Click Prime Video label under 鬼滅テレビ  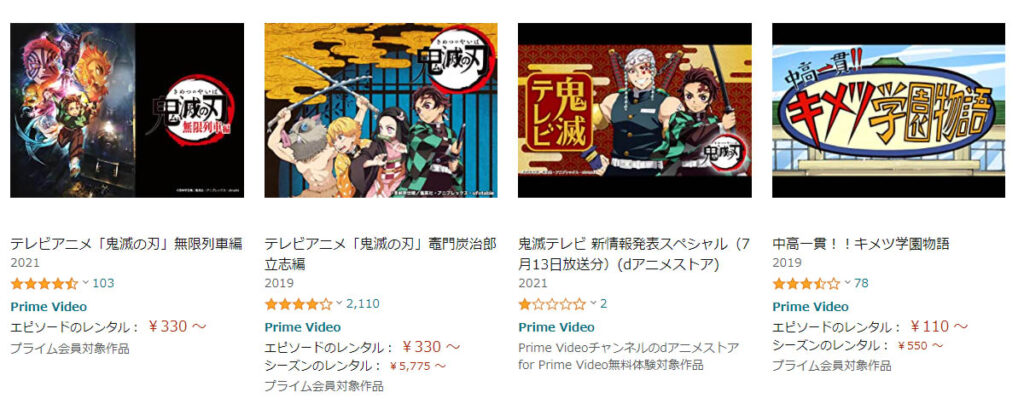[x=556, y=327]
